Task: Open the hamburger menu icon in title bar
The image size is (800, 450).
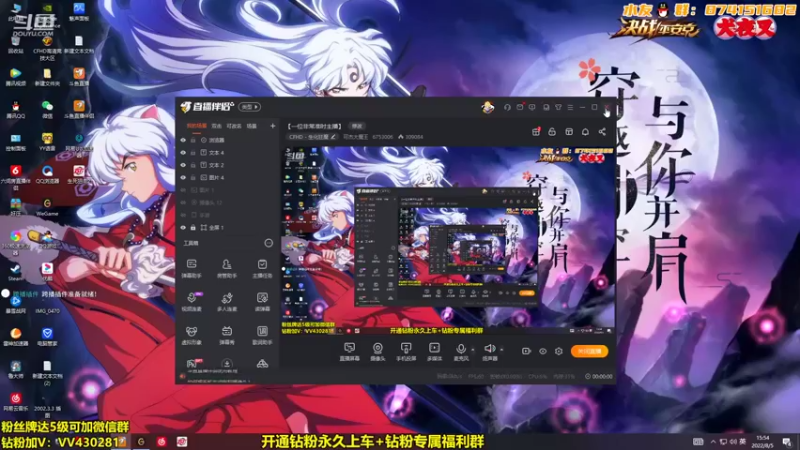Action: pyautogui.click(x=570, y=107)
